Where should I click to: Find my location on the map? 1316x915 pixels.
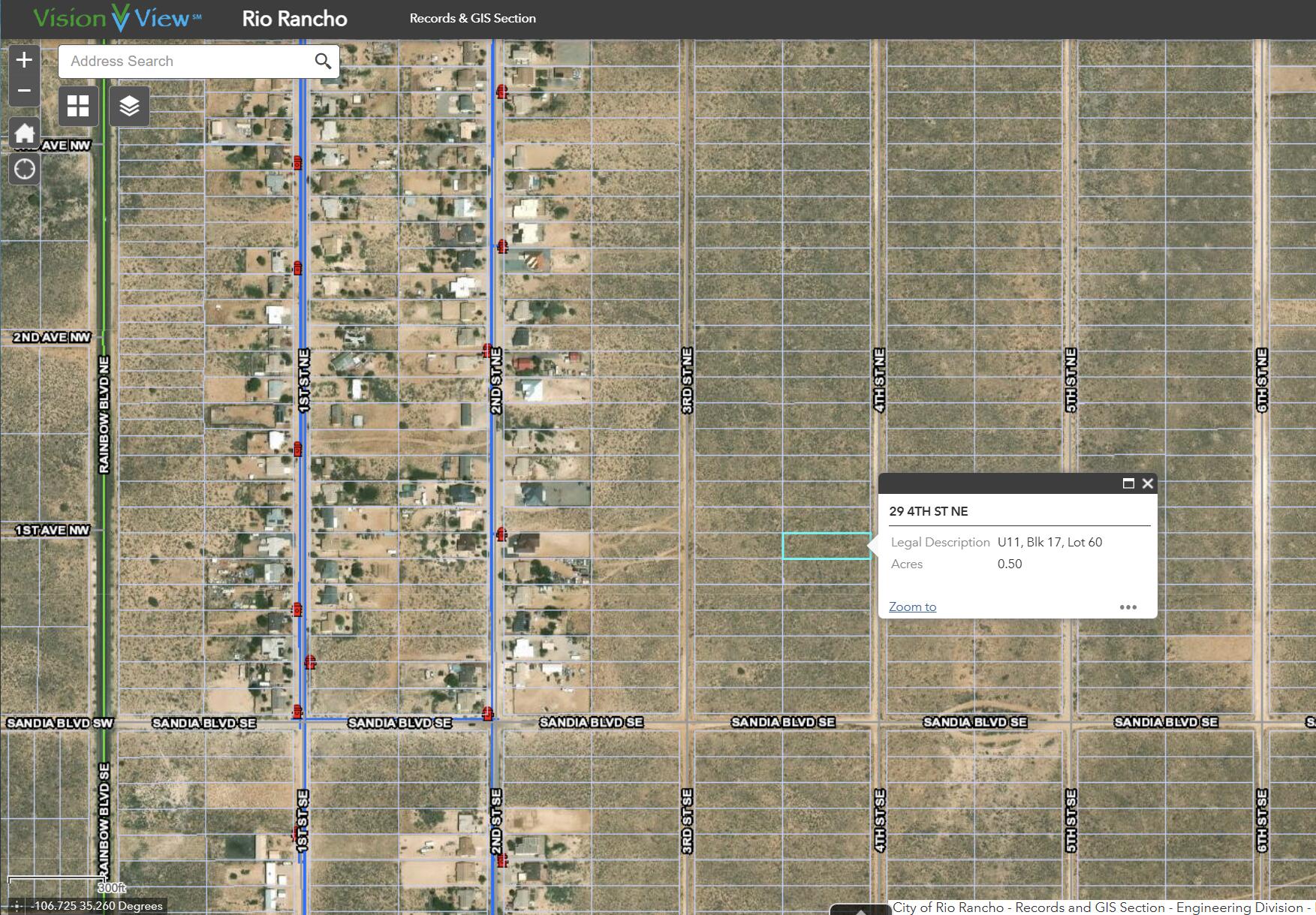(24, 170)
